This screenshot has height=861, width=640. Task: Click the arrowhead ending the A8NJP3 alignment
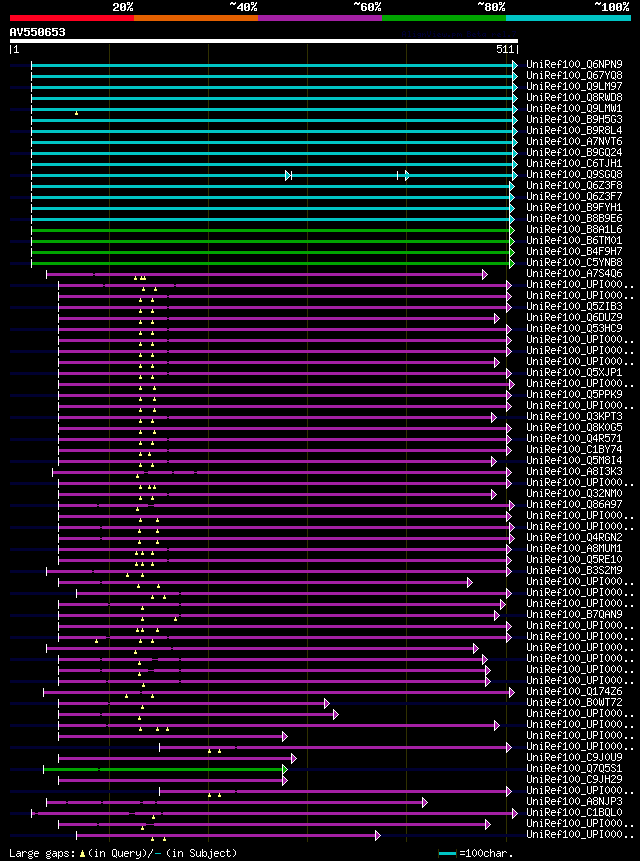[x=424, y=802]
